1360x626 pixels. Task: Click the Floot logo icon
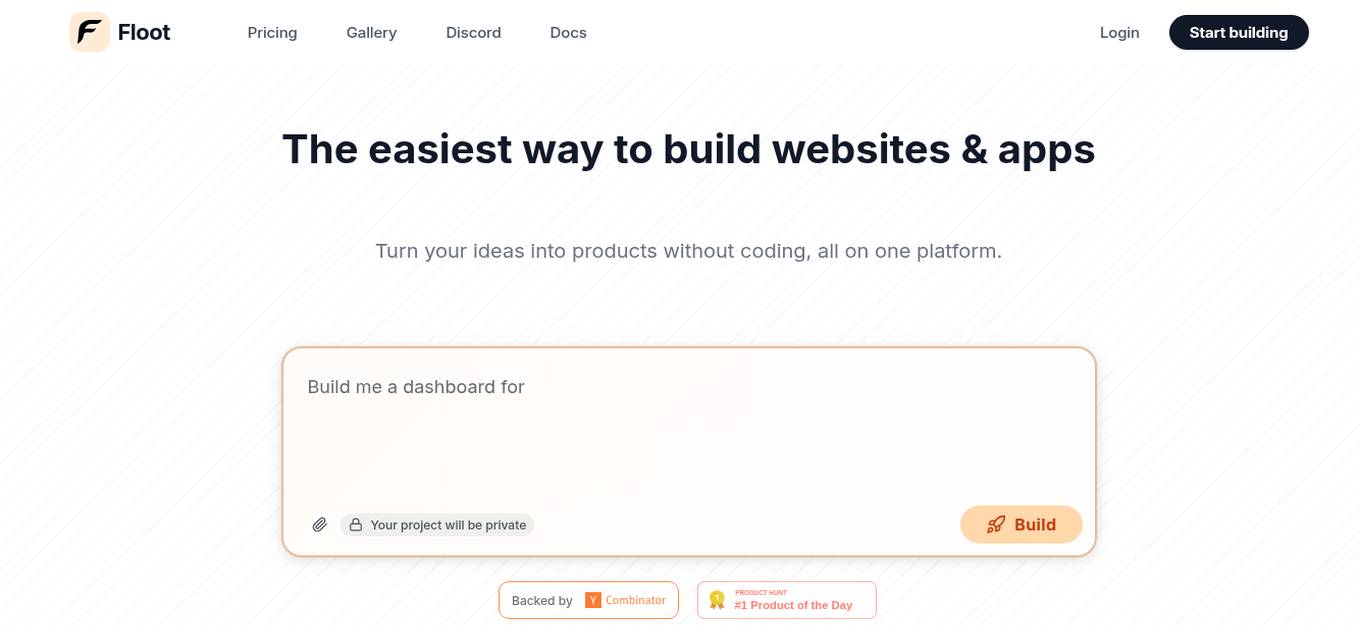coord(89,32)
